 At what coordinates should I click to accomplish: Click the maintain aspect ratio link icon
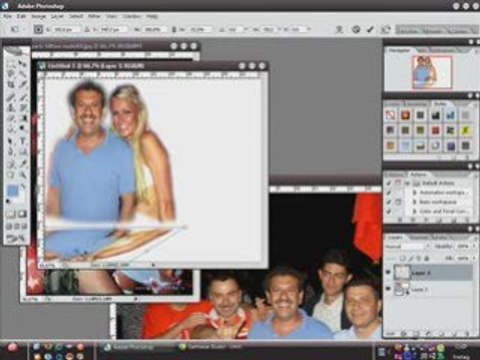pyautogui.click(x=174, y=29)
